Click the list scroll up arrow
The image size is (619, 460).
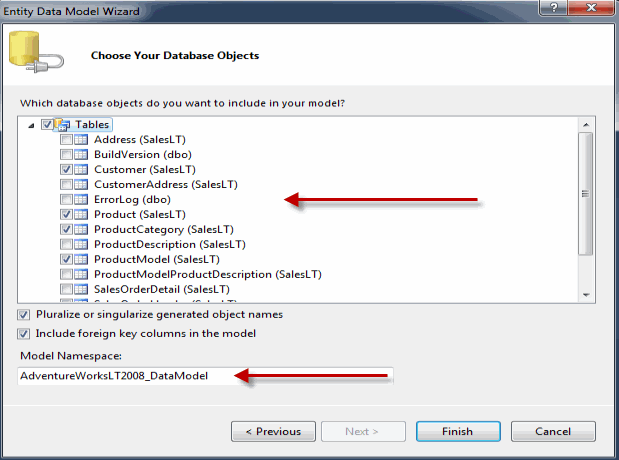(x=586, y=125)
